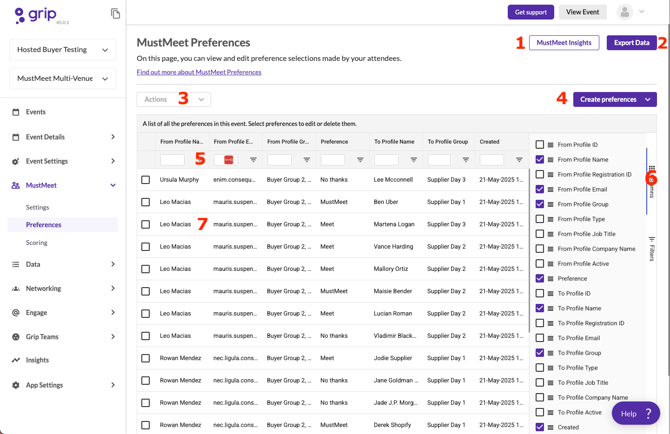670x434 pixels.
Task: Click the App Settings gear icon
Action: click(x=15, y=385)
